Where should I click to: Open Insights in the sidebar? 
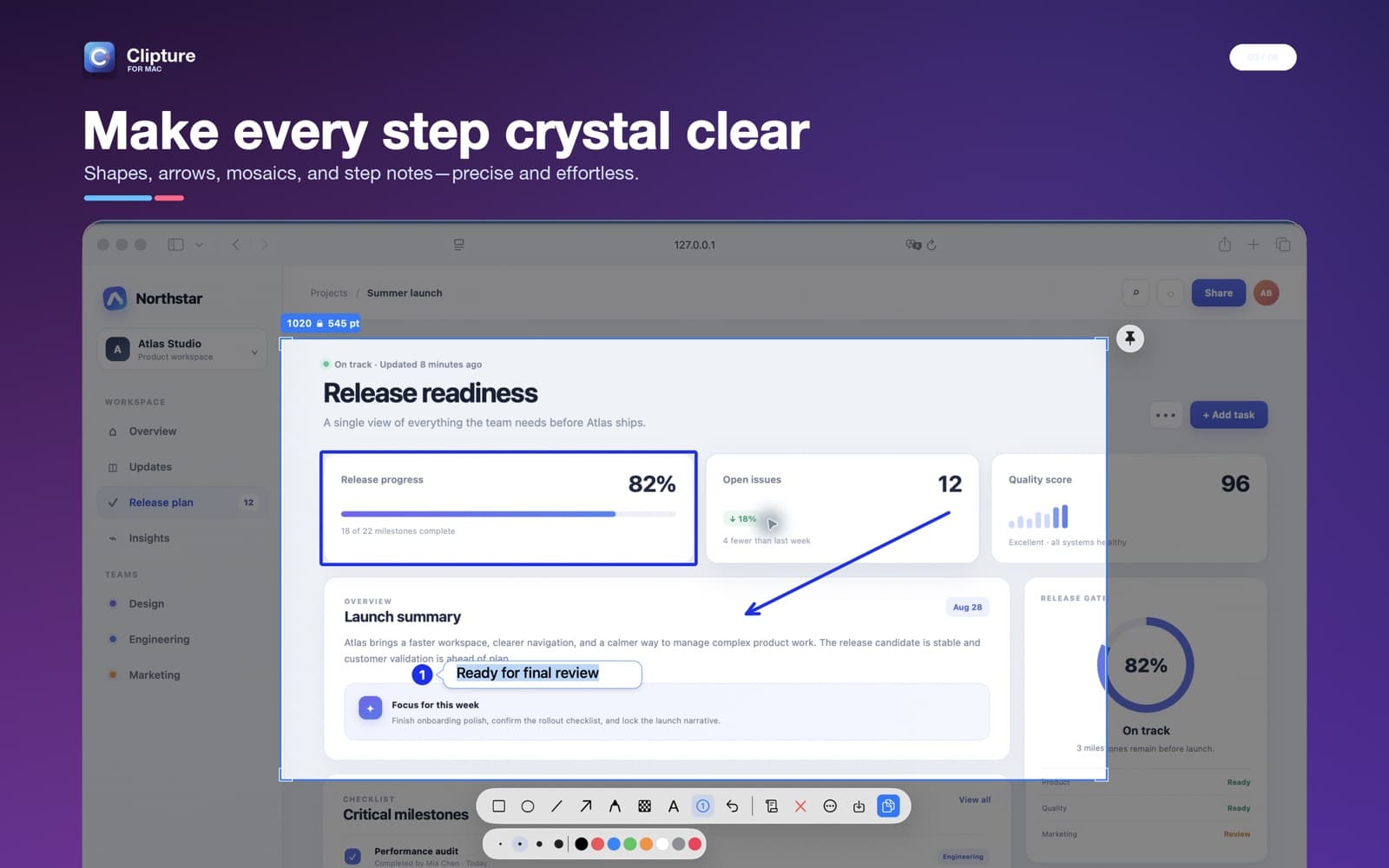pyautogui.click(x=182, y=538)
